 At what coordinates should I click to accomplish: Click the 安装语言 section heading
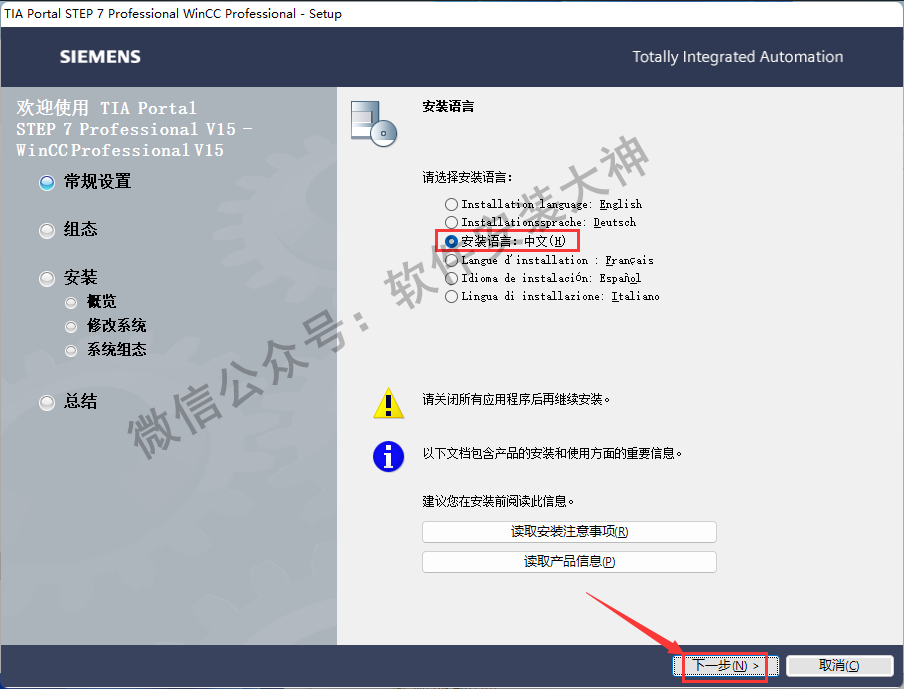pos(448,107)
